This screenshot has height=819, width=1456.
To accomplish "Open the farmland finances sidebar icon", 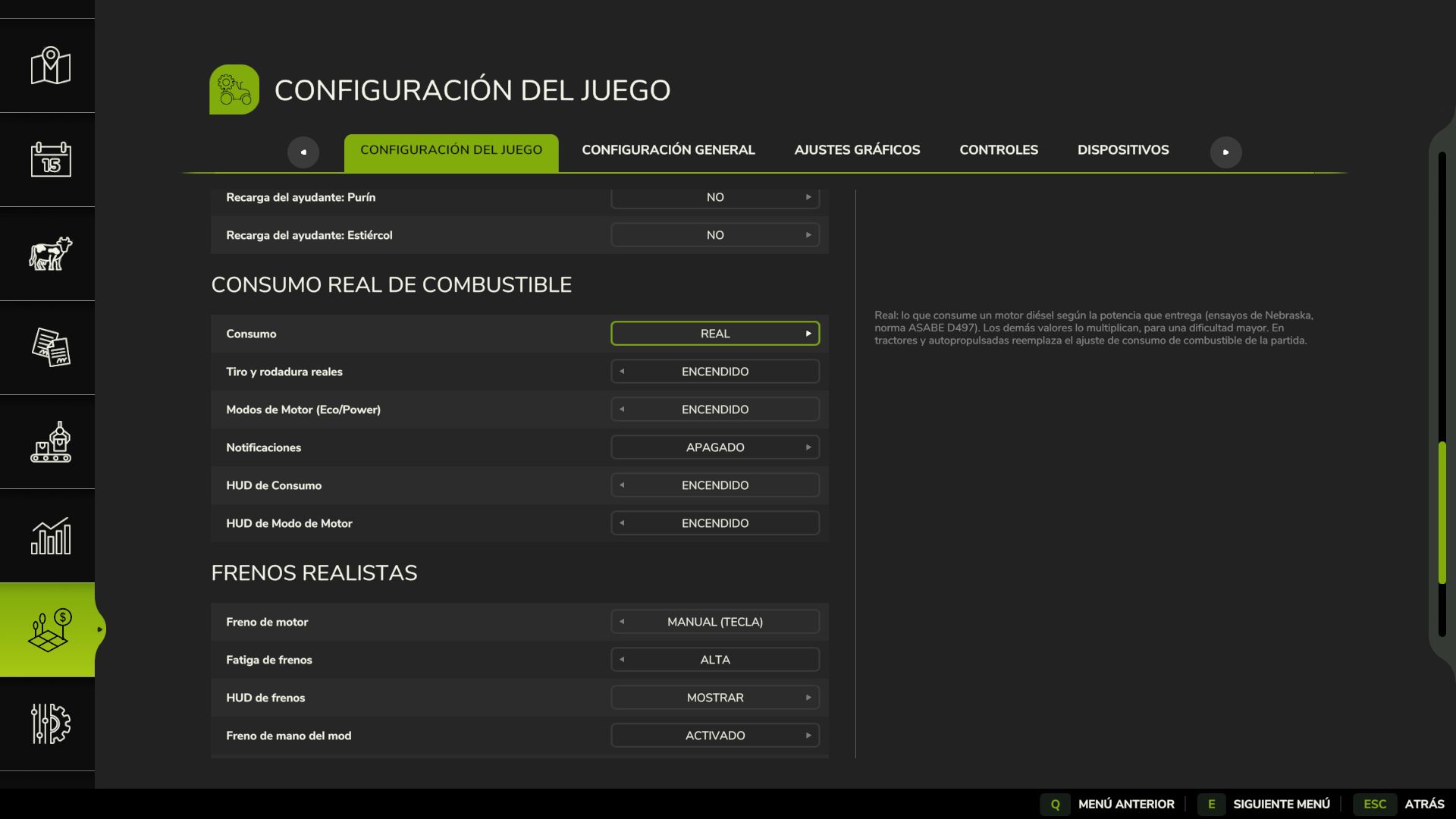I will (x=50, y=630).
